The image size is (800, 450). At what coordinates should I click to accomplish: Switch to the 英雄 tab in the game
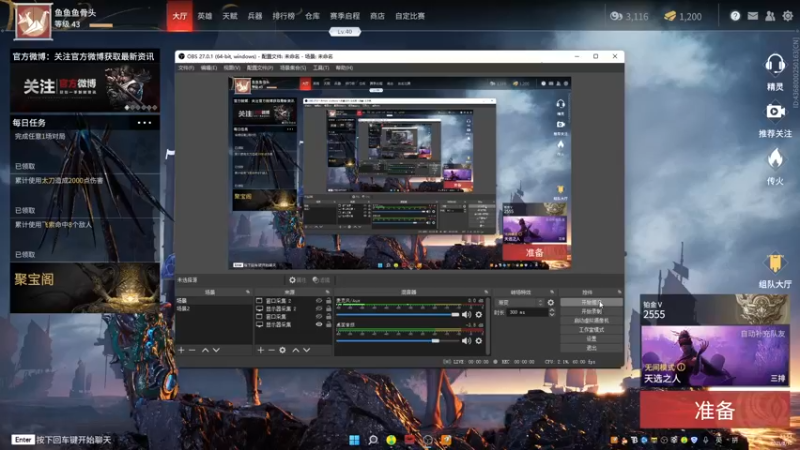pos(205,16)
